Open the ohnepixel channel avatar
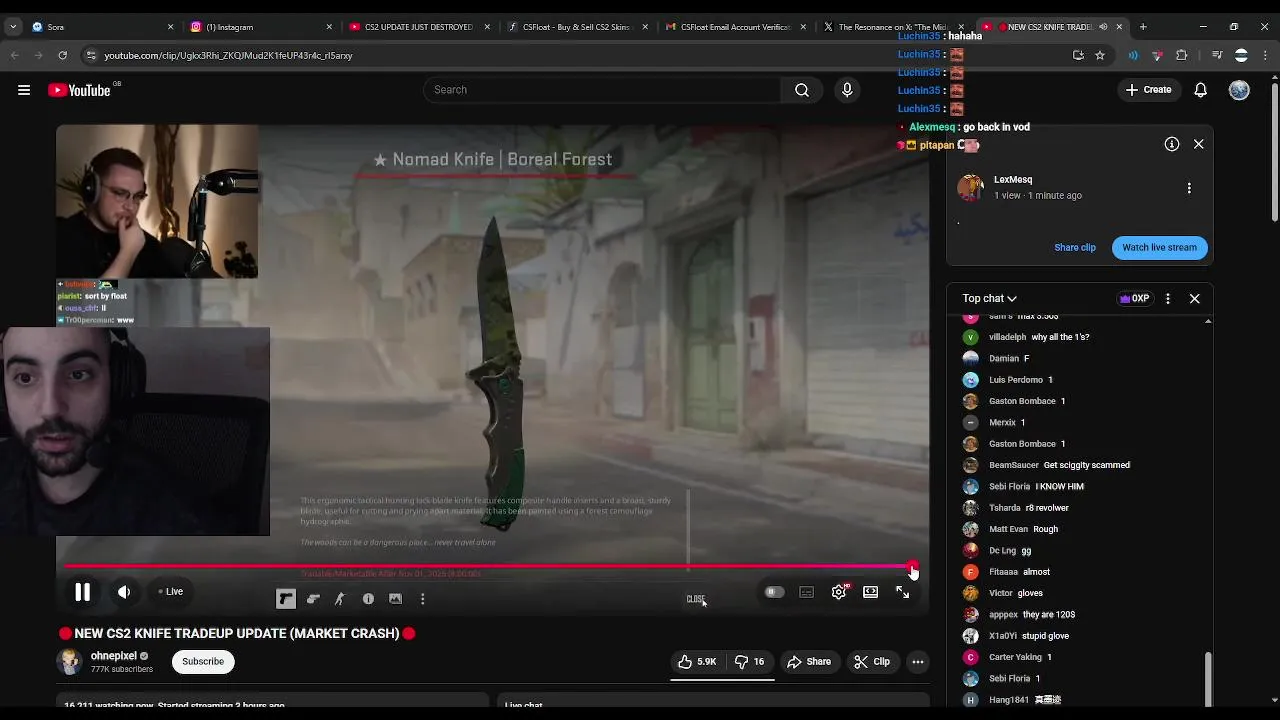The height and width of the screenshot is (720, 1280). [x=69, y=661]
